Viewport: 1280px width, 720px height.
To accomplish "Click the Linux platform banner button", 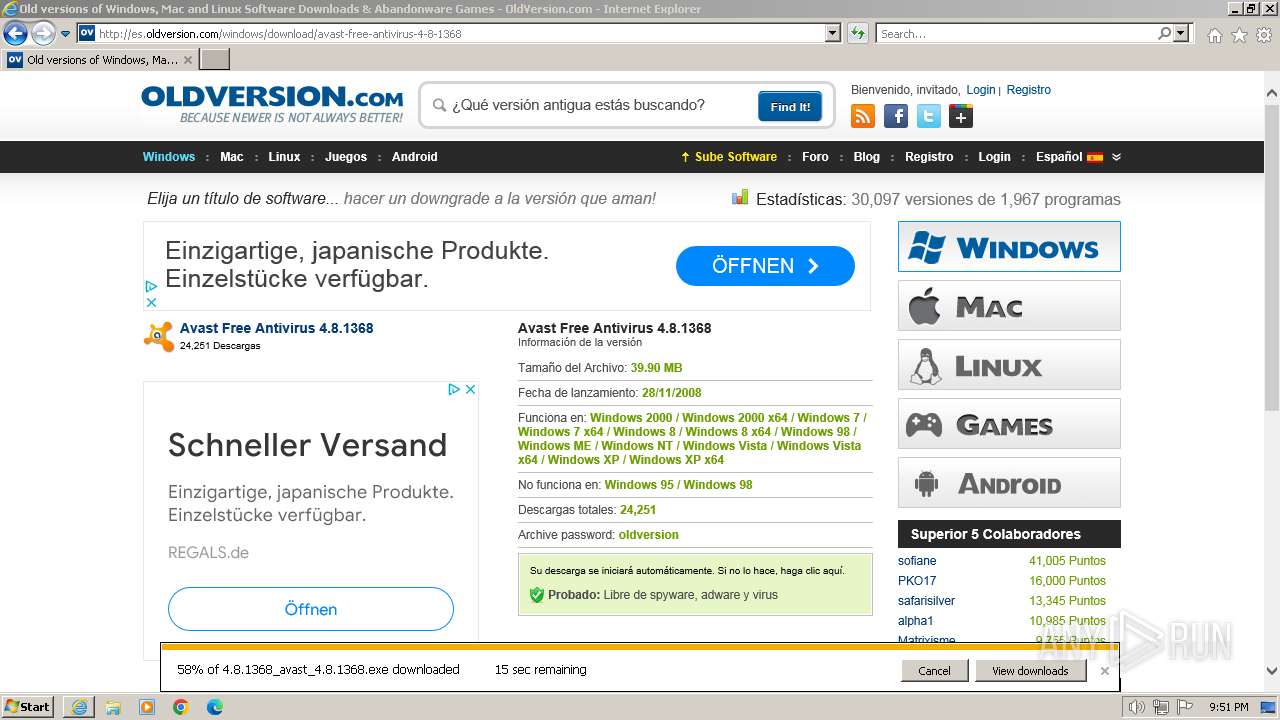I will (1009, 364).
